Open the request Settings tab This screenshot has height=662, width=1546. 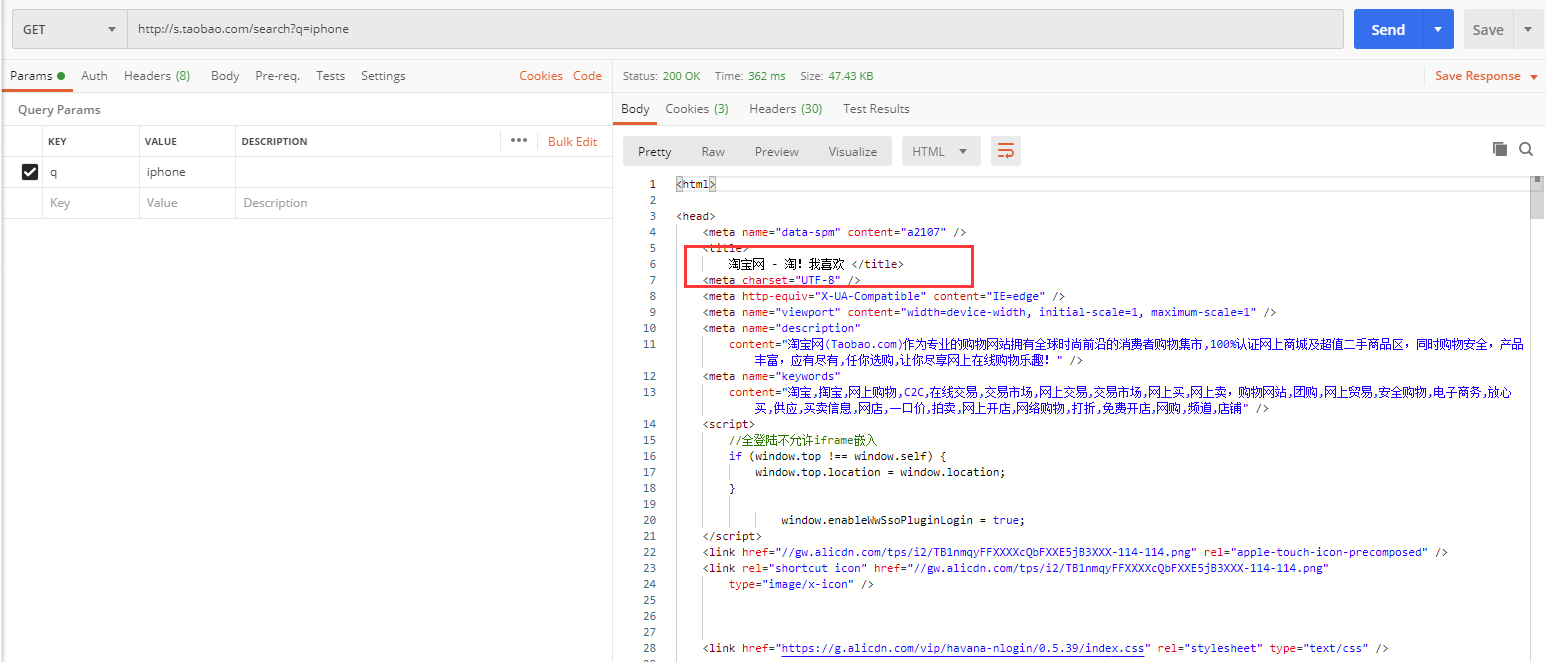(383, 76)
